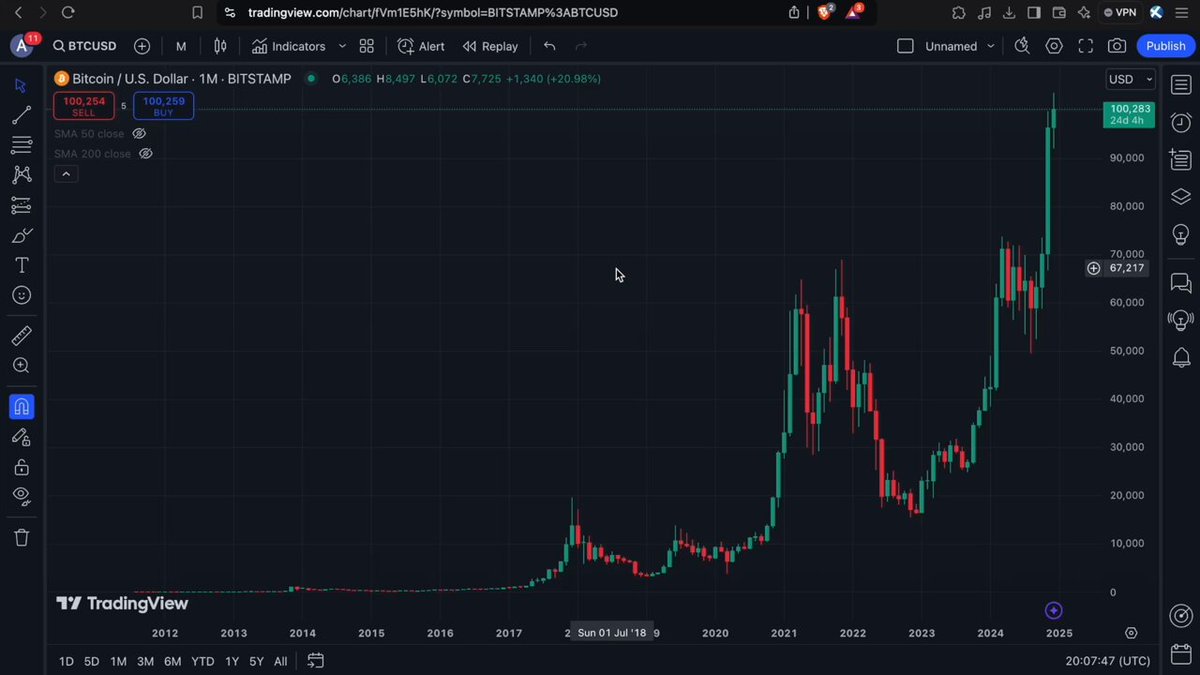This screenshot has width=1200, height=675.
Task: Open the Unnamed layout menu
Action: pyautogui.click(x=960, y=46)
